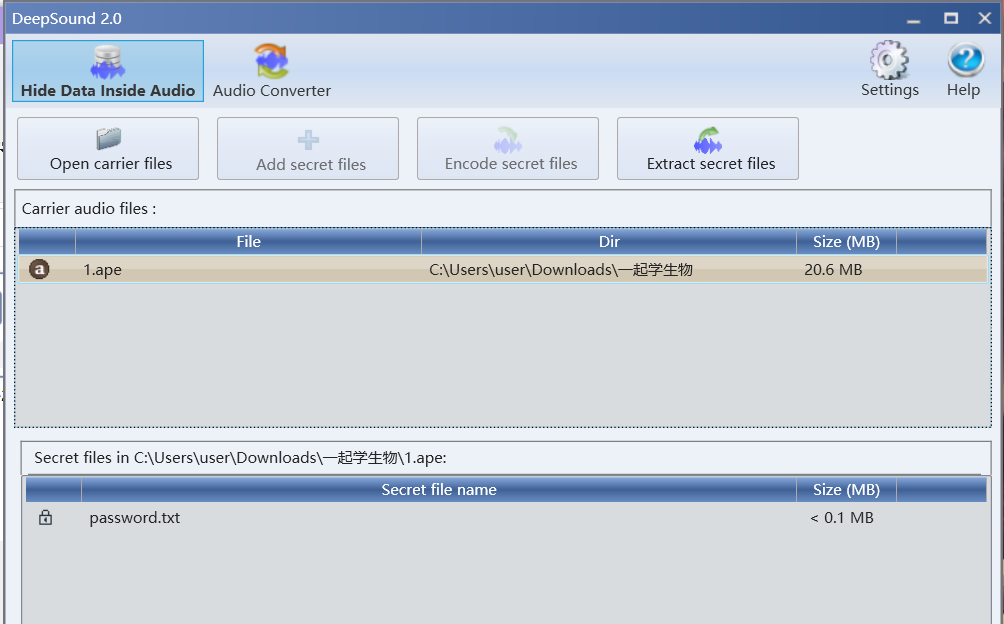Click the Extract secret files button

pyautogui.click(x=708, y=149)
